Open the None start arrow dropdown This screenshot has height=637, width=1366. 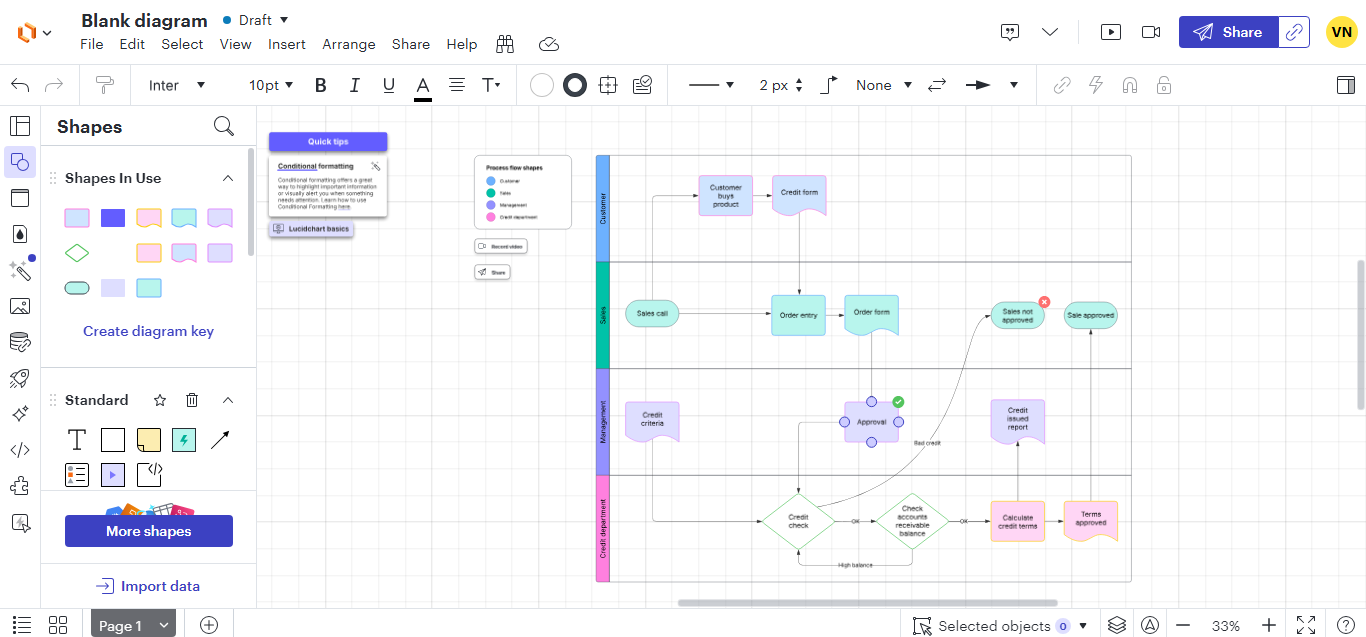pos(884,85)
